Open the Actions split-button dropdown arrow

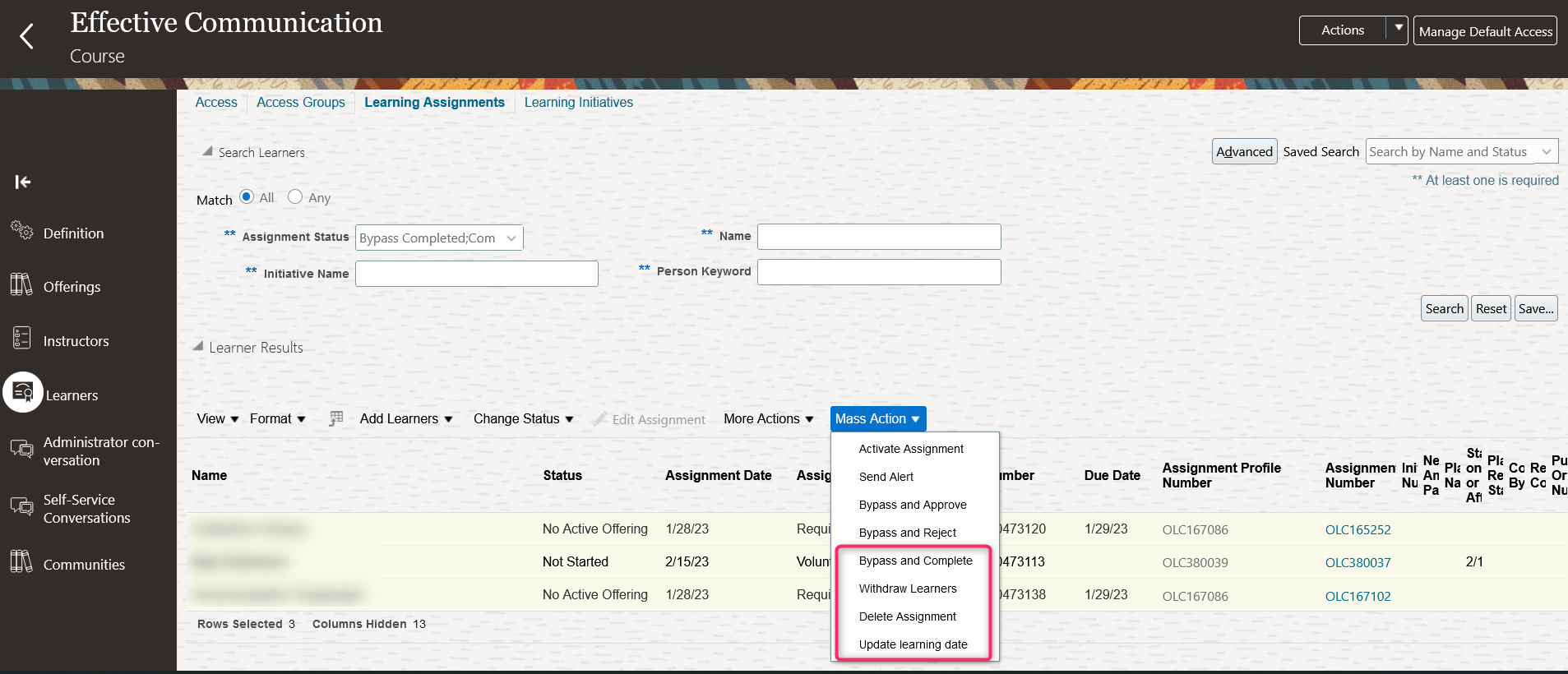[1398, 30]
